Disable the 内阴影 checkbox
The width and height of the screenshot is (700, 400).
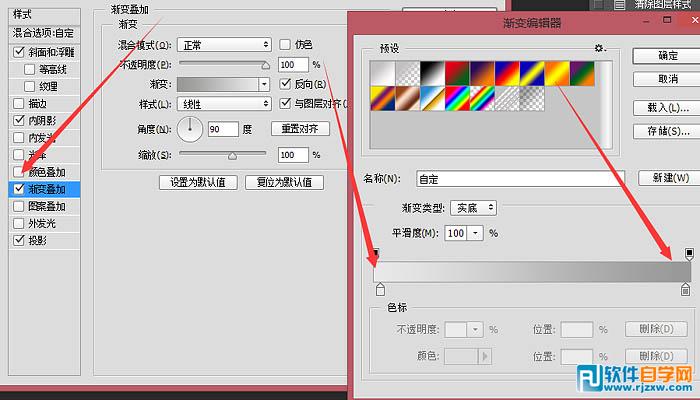tap(19, 120)
